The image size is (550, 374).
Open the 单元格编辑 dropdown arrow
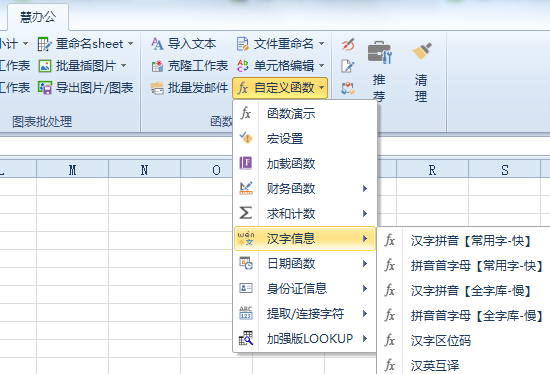322,66
